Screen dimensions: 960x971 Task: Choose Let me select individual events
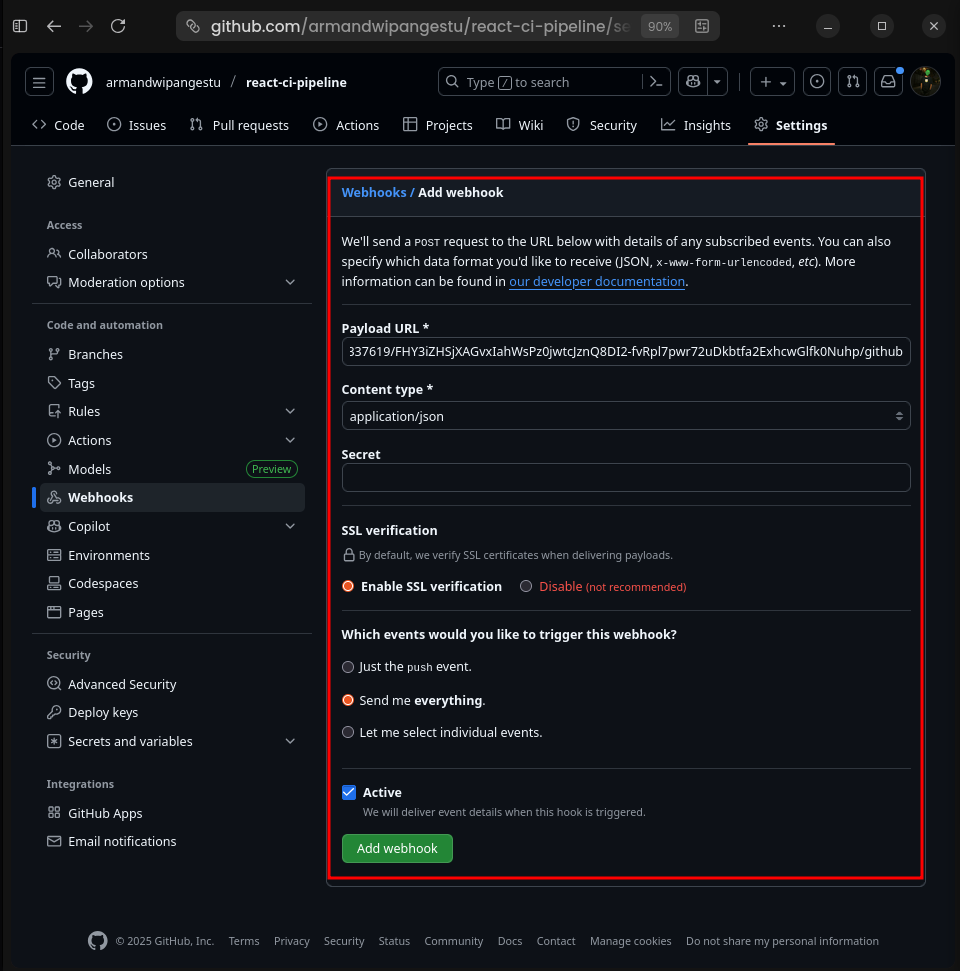tap(348, 733)
